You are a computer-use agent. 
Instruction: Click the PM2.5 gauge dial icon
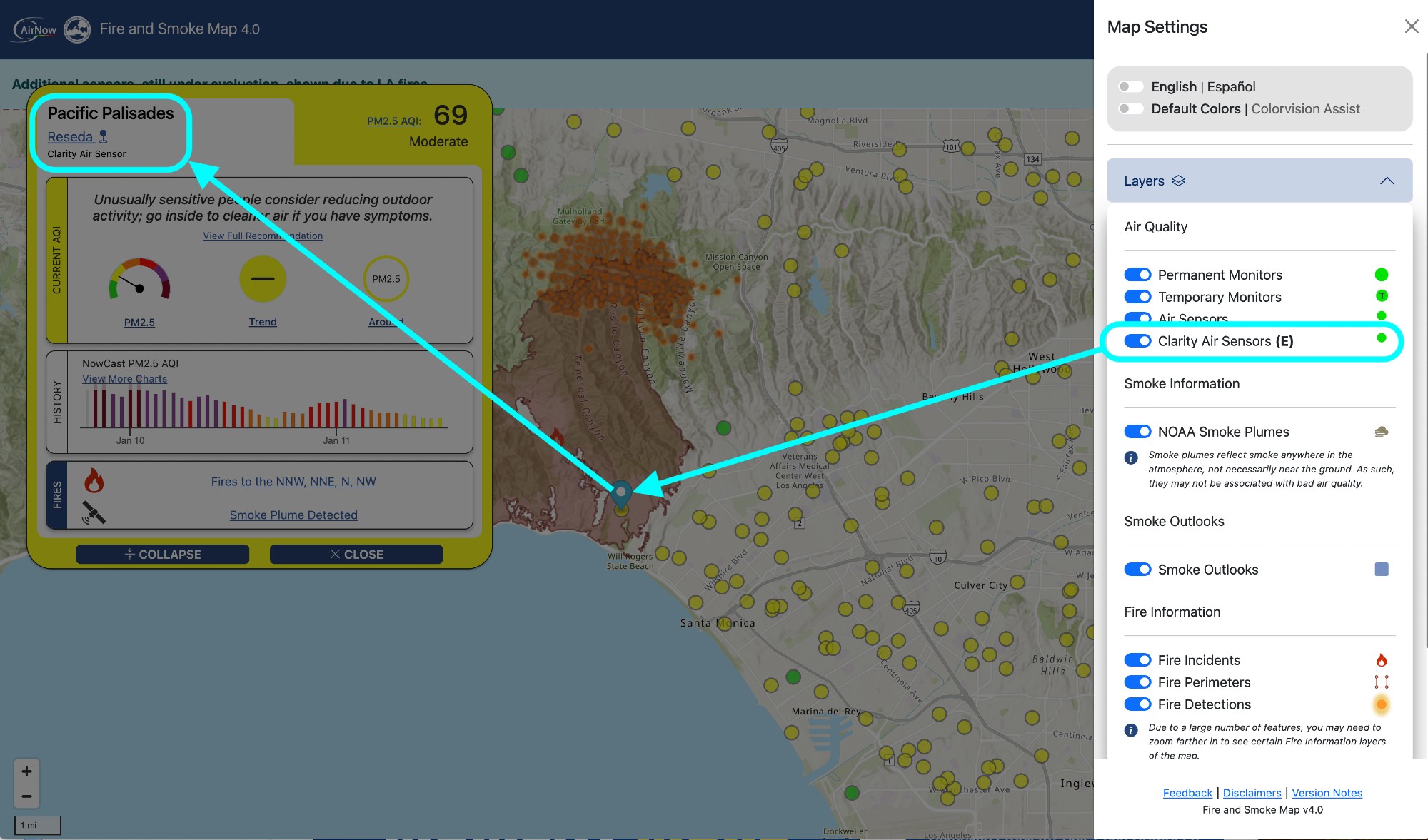point(139,280)
